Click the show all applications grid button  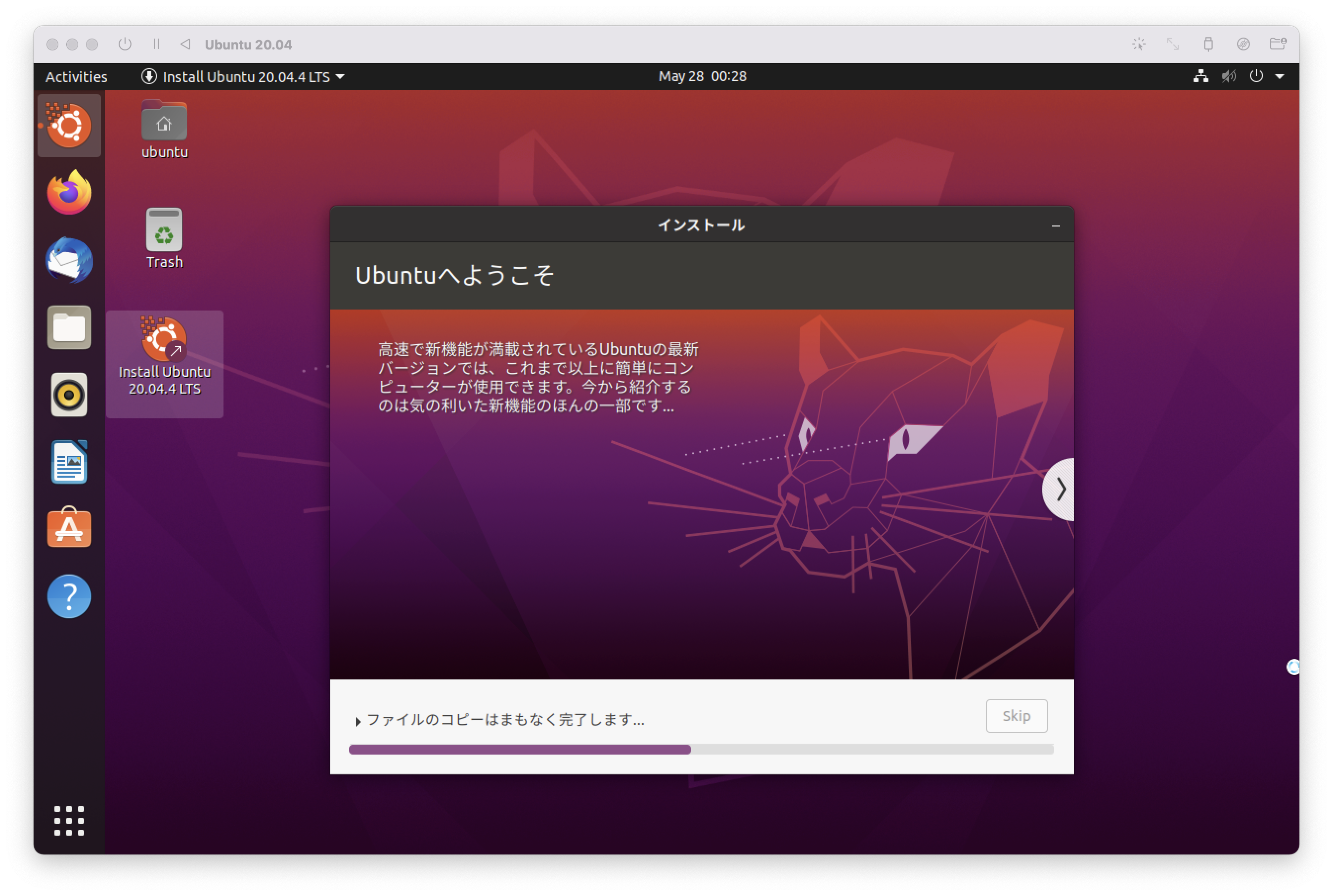(69, 821)
